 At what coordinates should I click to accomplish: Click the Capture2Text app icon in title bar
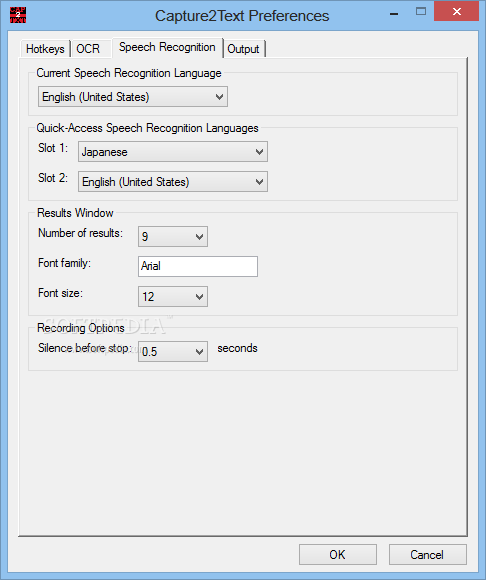point(18,15)
